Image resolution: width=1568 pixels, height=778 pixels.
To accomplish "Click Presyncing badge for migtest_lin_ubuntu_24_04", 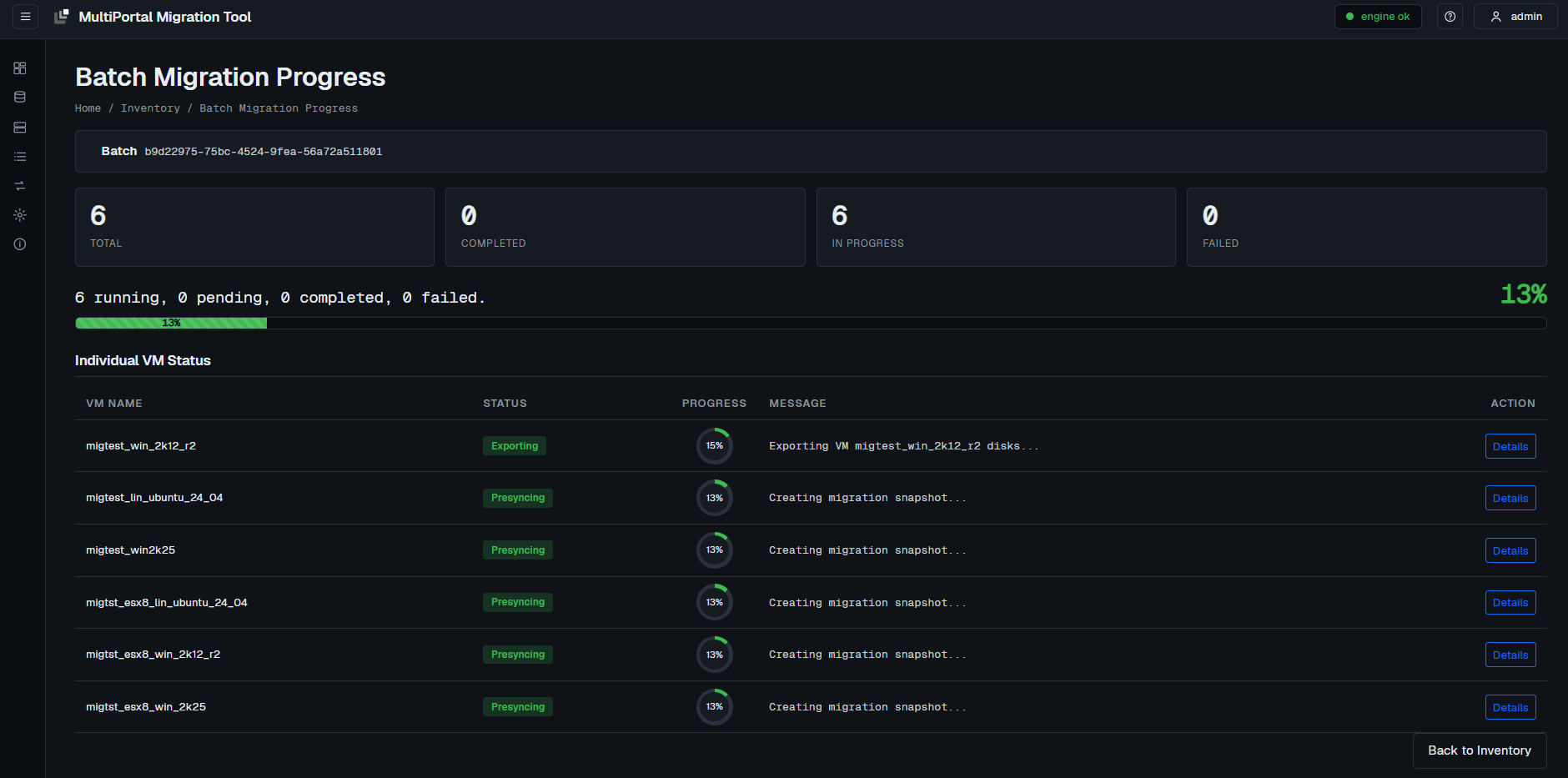I will [x=518, y=498].
